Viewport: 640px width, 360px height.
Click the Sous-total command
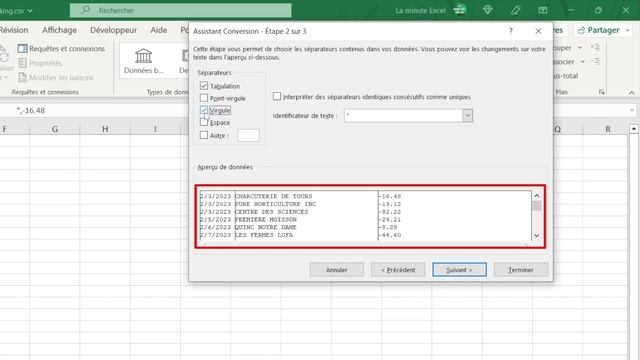(x=566, y=76)
